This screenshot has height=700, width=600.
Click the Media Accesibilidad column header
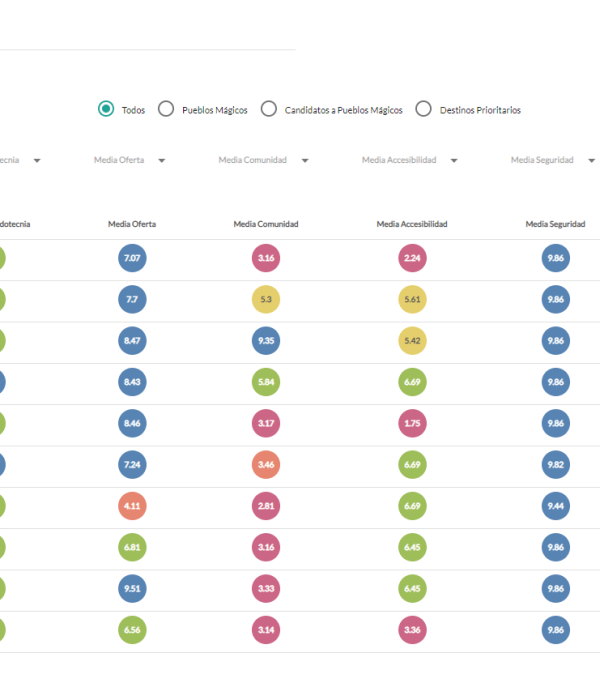pyautogui.click(x=412, y=224)
